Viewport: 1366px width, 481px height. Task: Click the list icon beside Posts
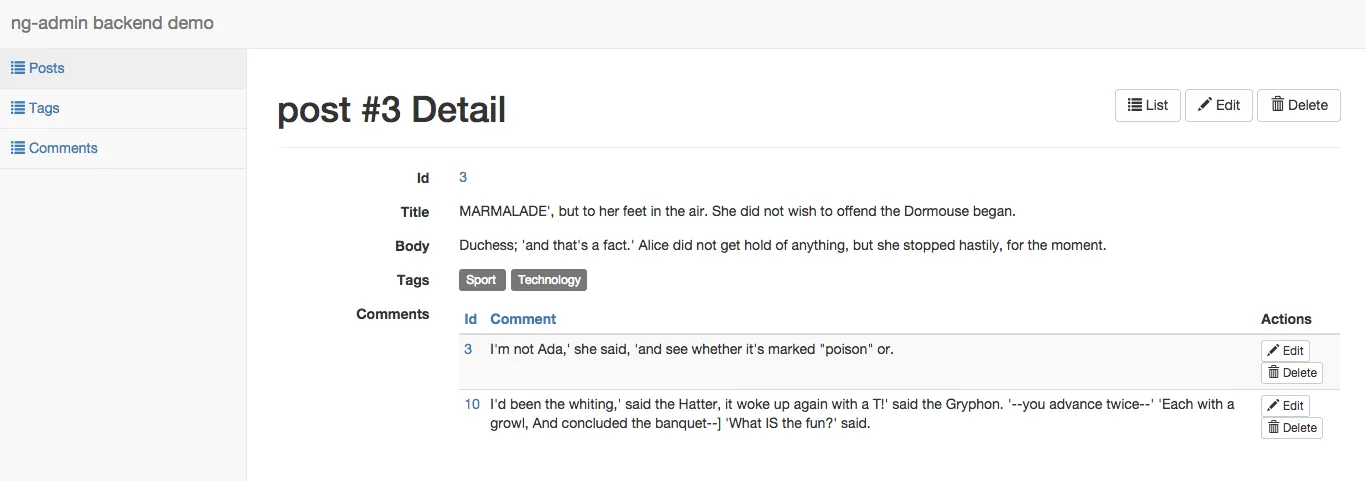click(x=18, y=68)
